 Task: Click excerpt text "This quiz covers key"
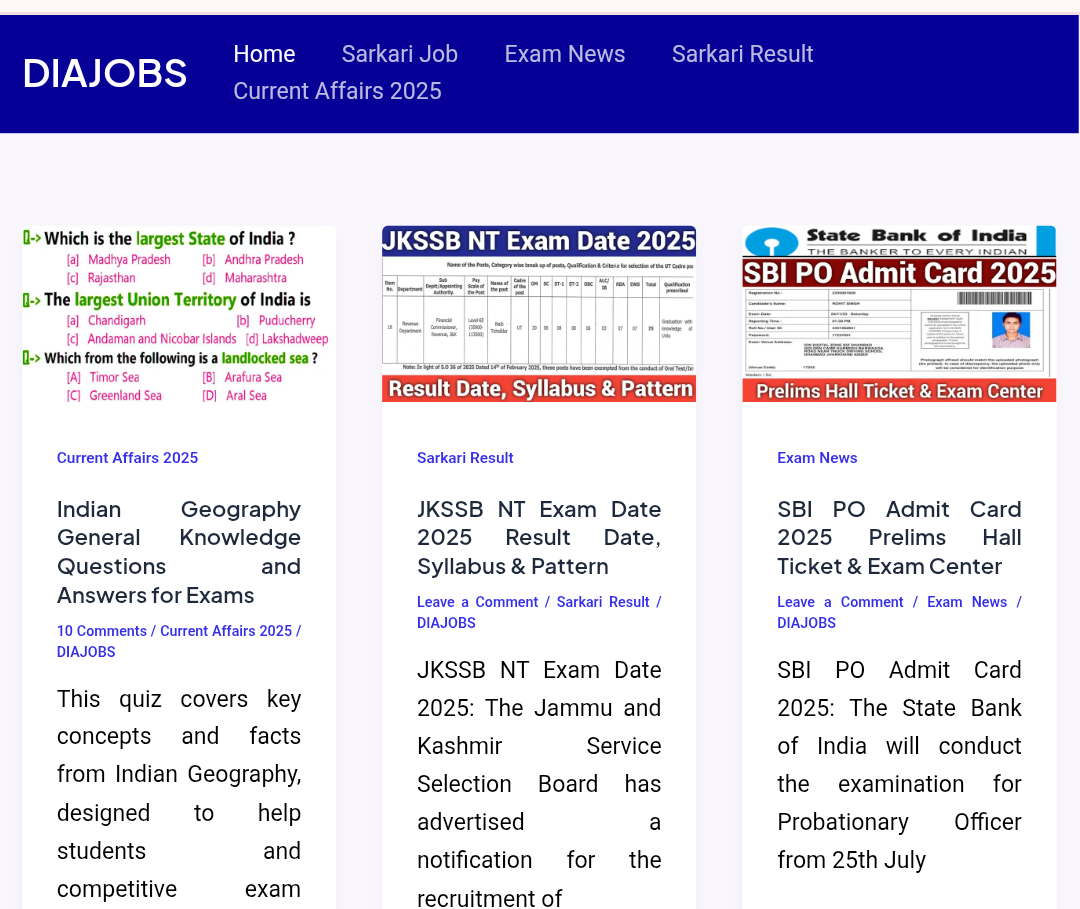pyautogui.click(x=179, y=699)
